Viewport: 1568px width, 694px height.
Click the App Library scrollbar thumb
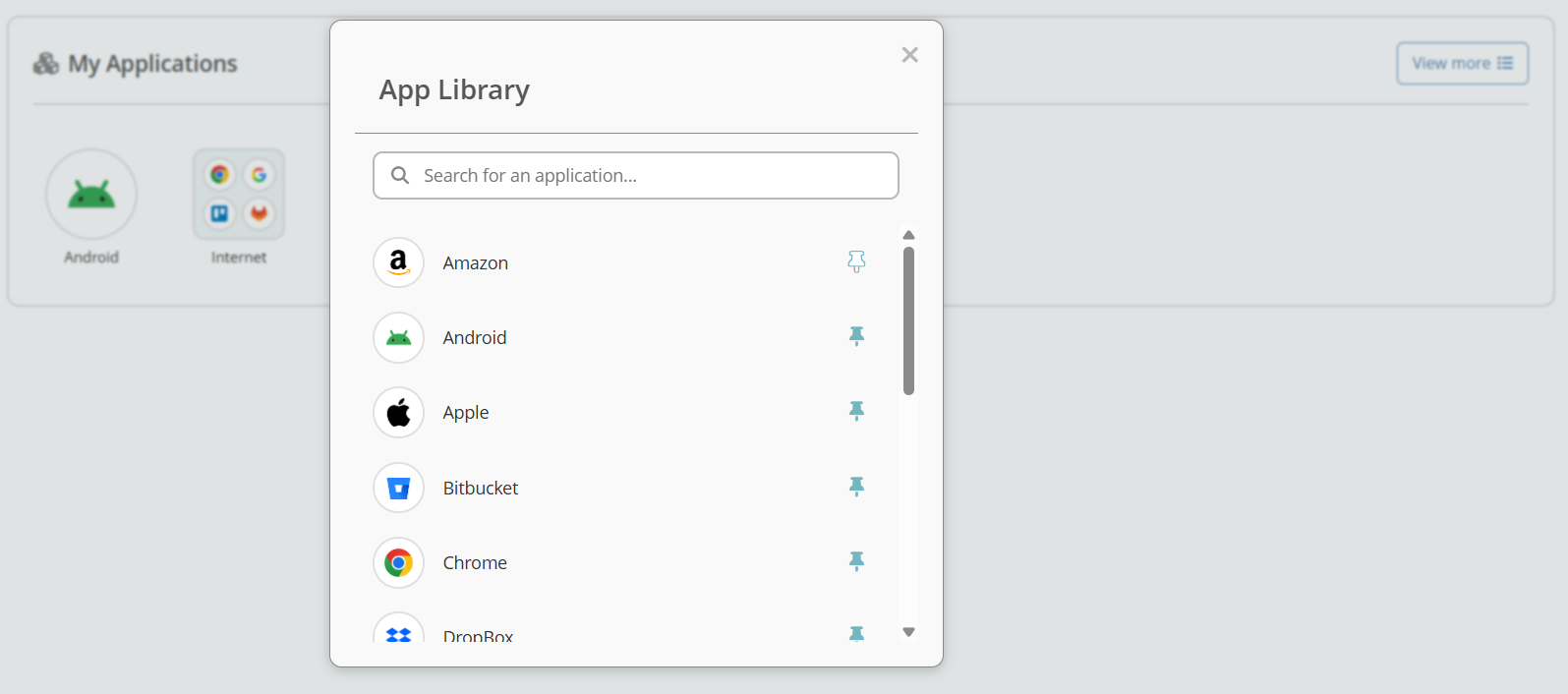coord(908,319)
